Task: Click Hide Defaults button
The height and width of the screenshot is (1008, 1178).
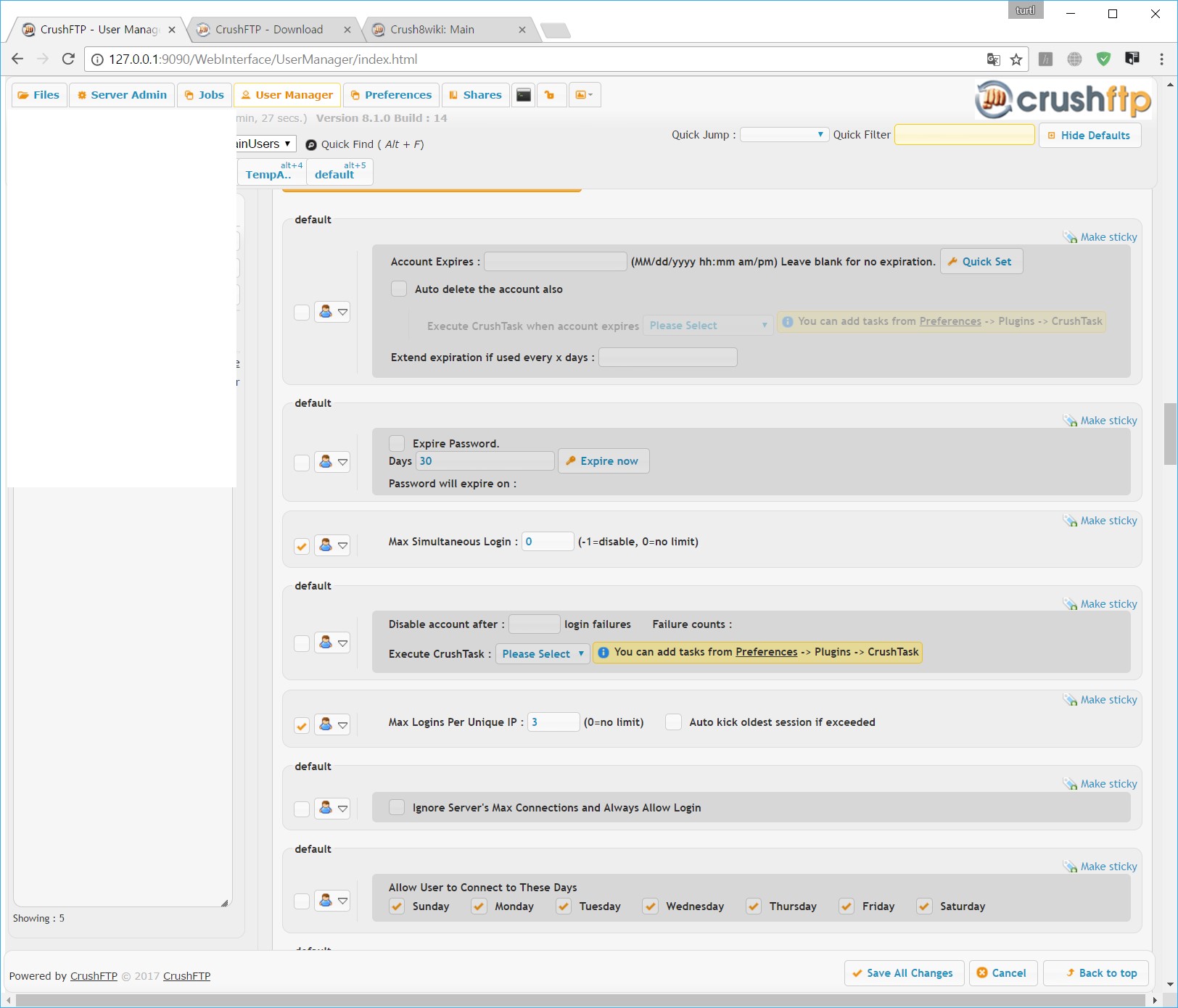Action: click(1090, 136)
